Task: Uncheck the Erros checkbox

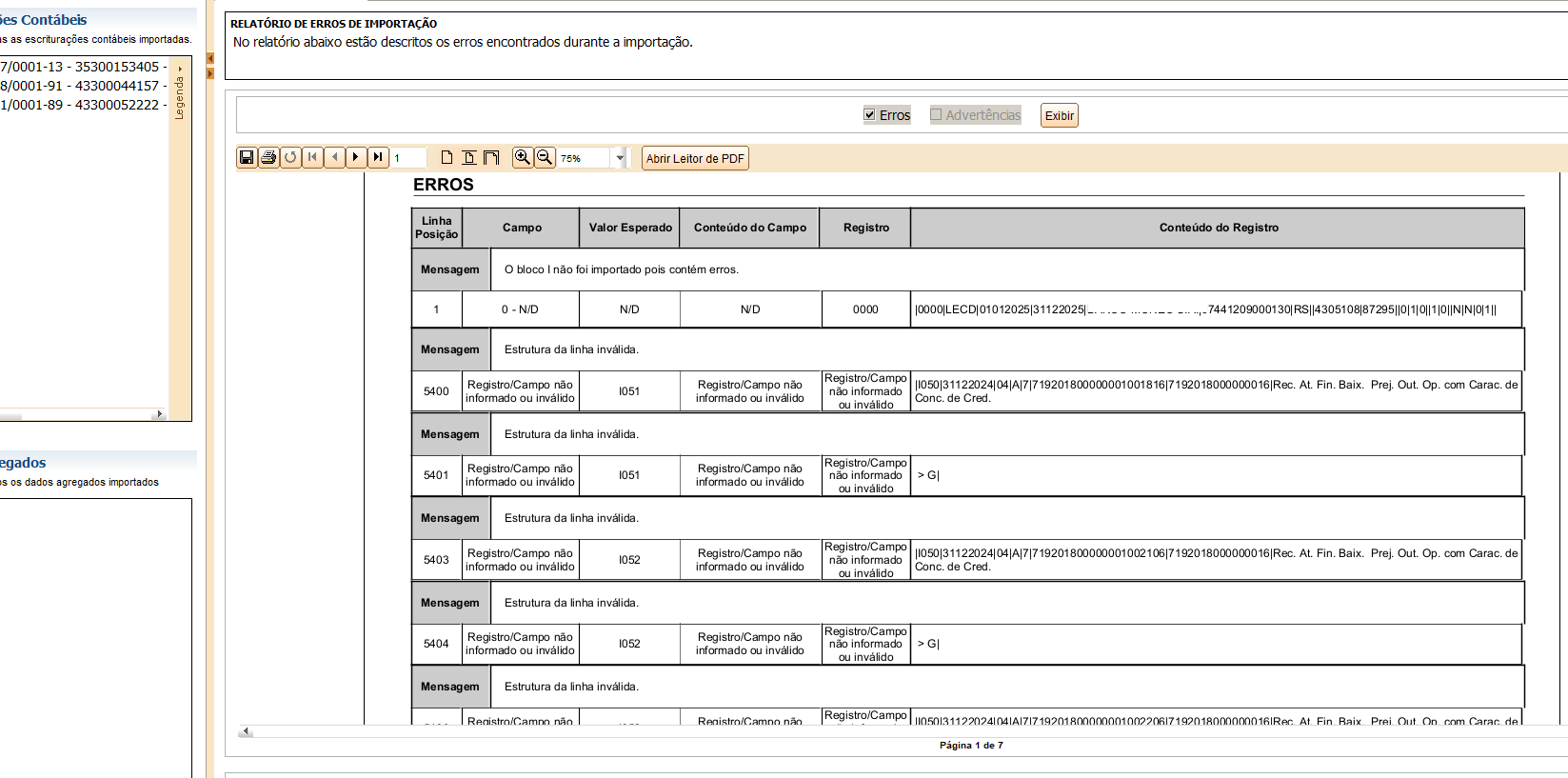Action: [x=869, y=114]
